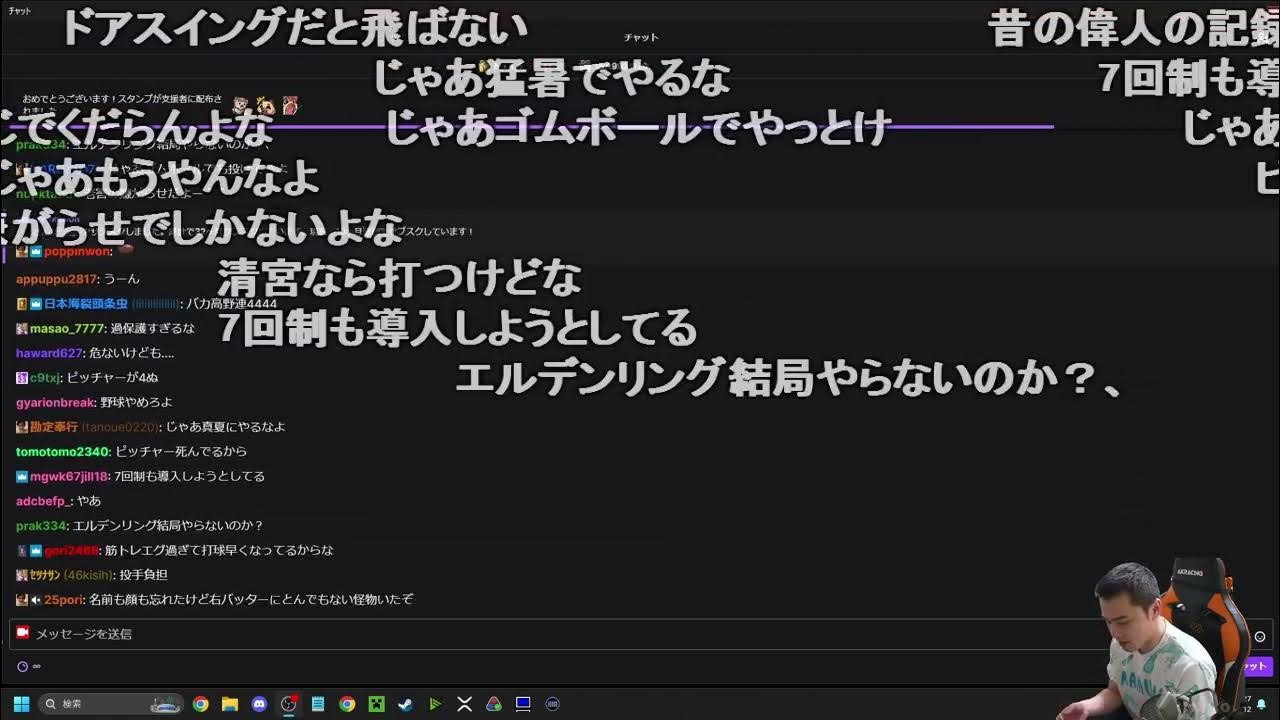
Task: Switch to OBS Studio in taskbar
Action: click(289, 704)
